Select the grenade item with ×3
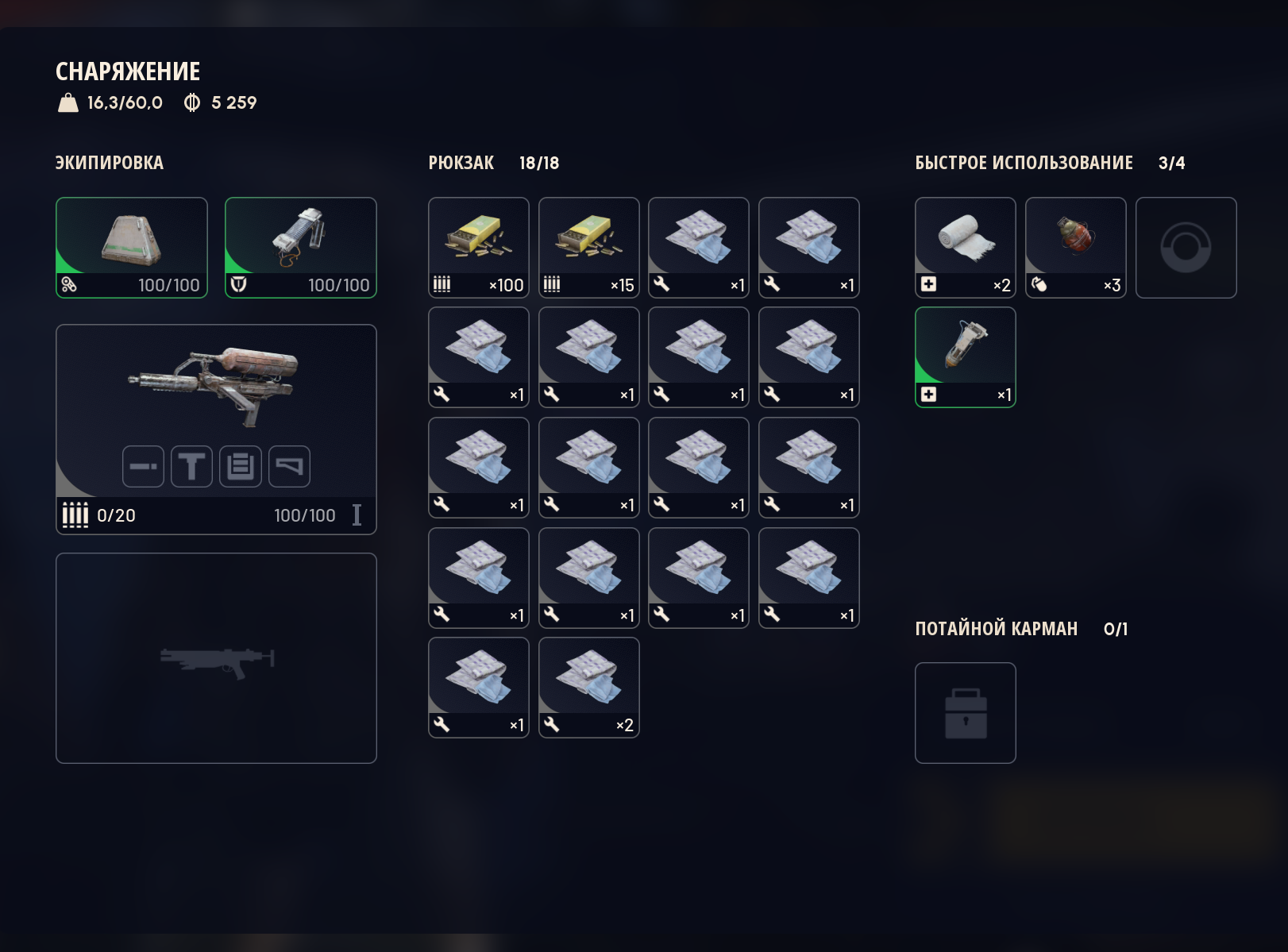The image size is (1288, 952). pyautogui.click(x=1076, y=248)
